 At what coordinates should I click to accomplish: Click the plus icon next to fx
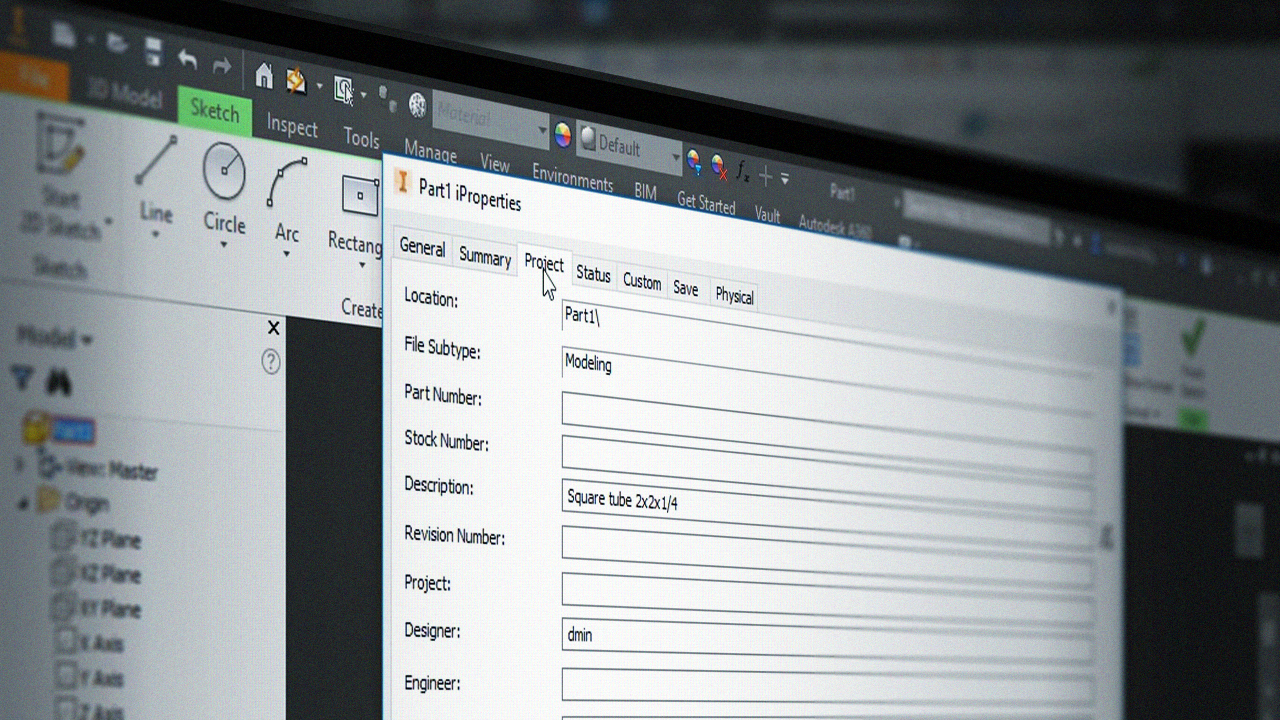pos(766,176)
